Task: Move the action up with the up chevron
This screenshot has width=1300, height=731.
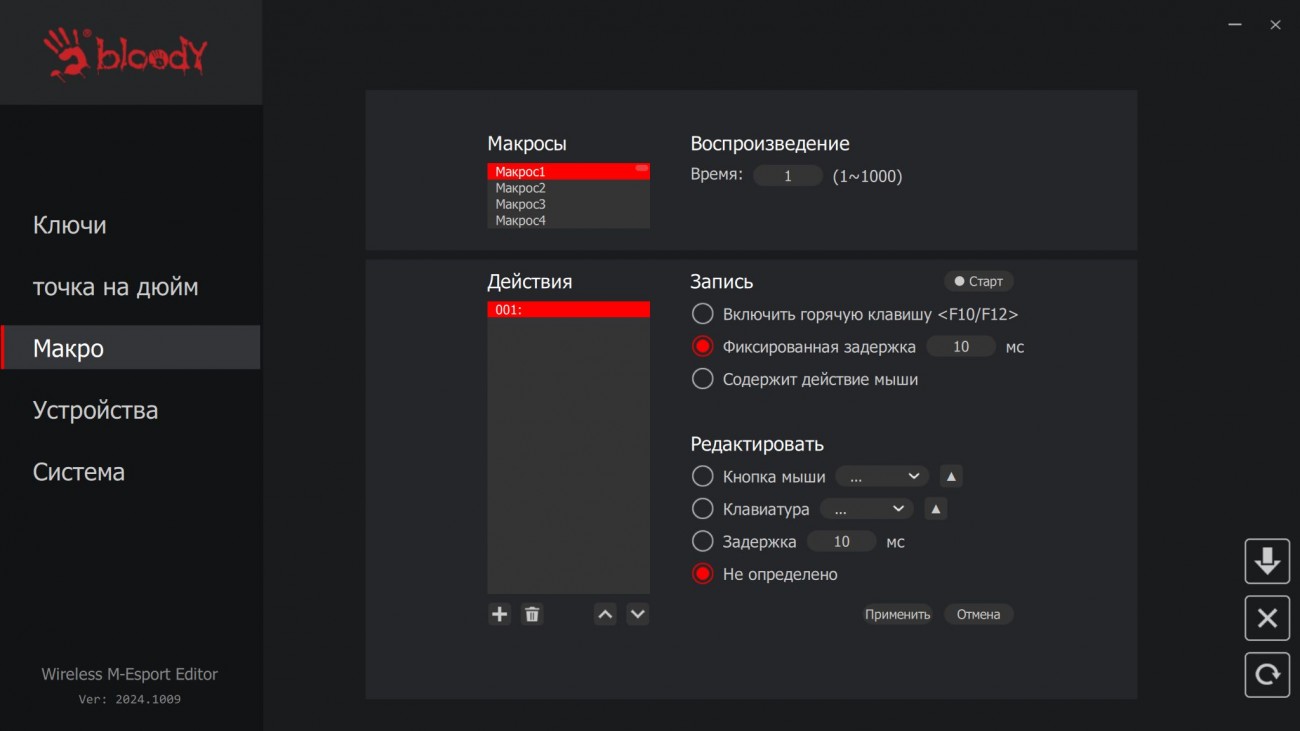Action: coord(605,614)
